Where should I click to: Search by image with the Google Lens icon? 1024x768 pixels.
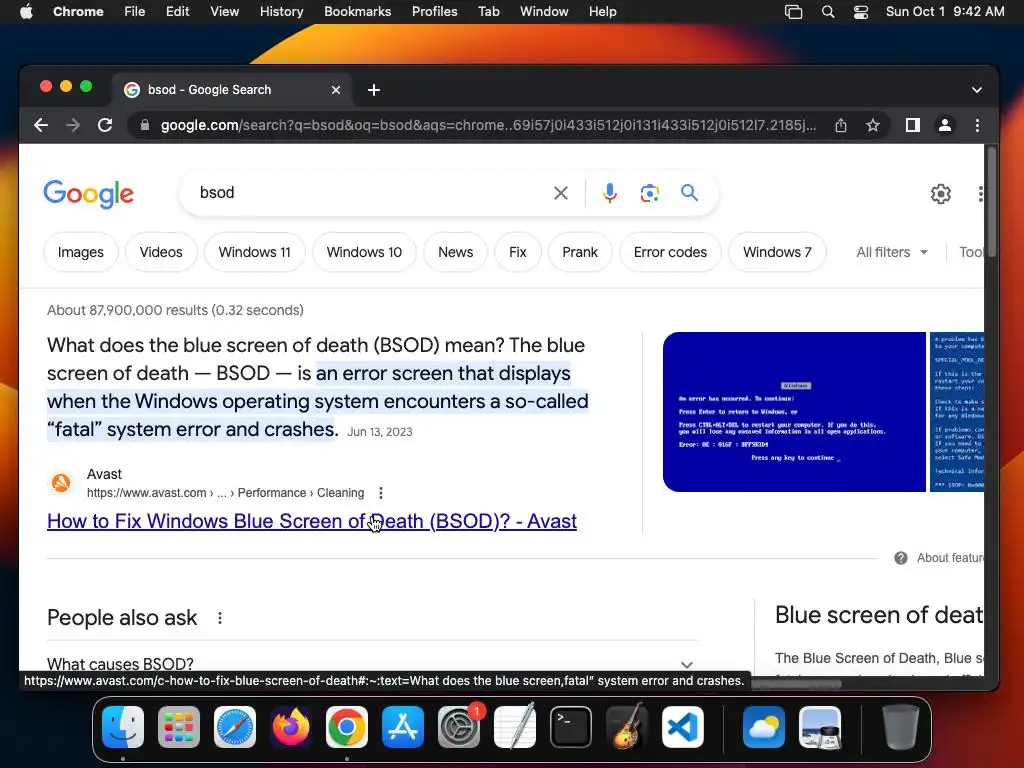point(649,193)
